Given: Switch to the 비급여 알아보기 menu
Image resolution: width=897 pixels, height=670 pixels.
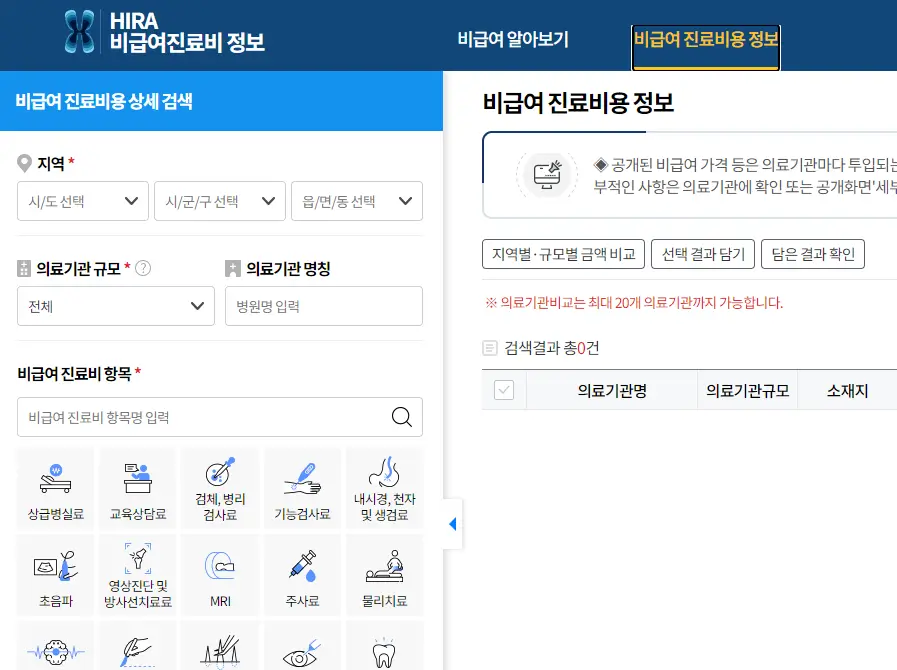Looking at the screenshot, I should point(514,38).
